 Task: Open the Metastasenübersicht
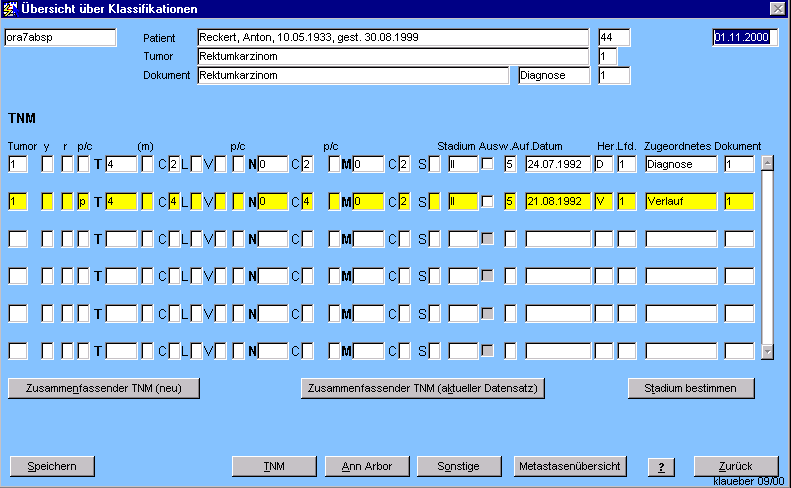(571, 466)
